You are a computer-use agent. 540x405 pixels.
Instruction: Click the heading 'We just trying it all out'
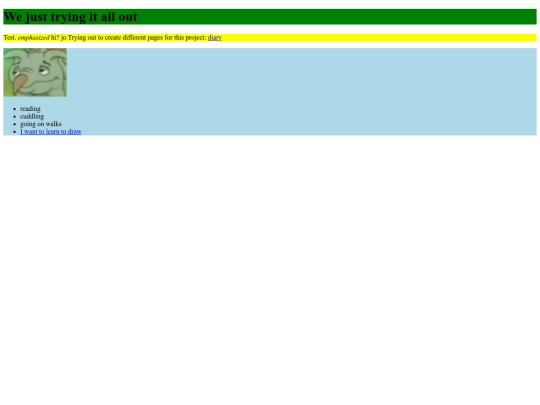point(70,17)
